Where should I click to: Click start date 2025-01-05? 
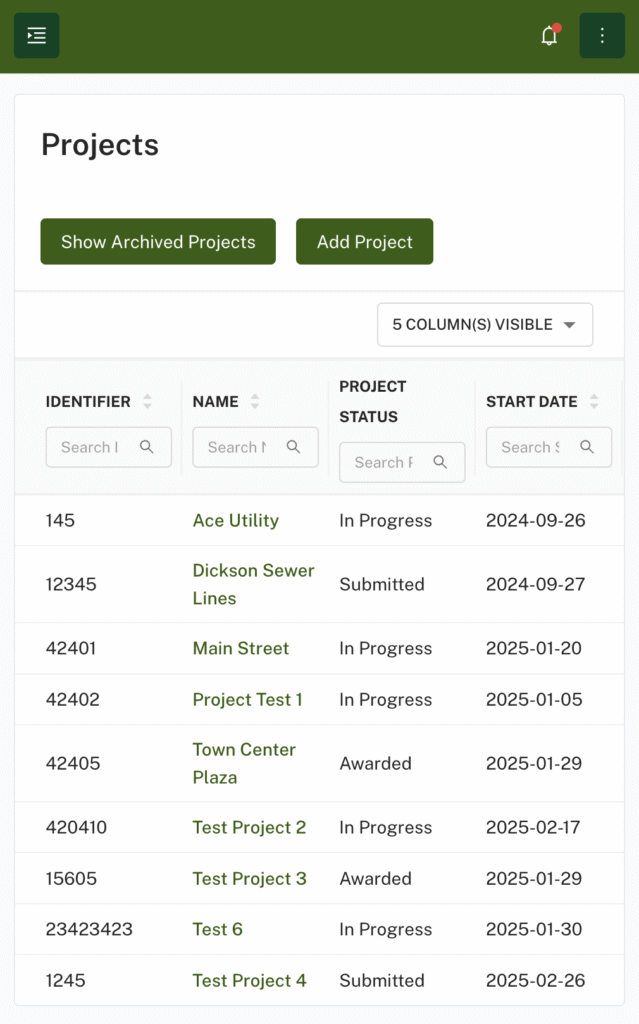coord(534,699)
